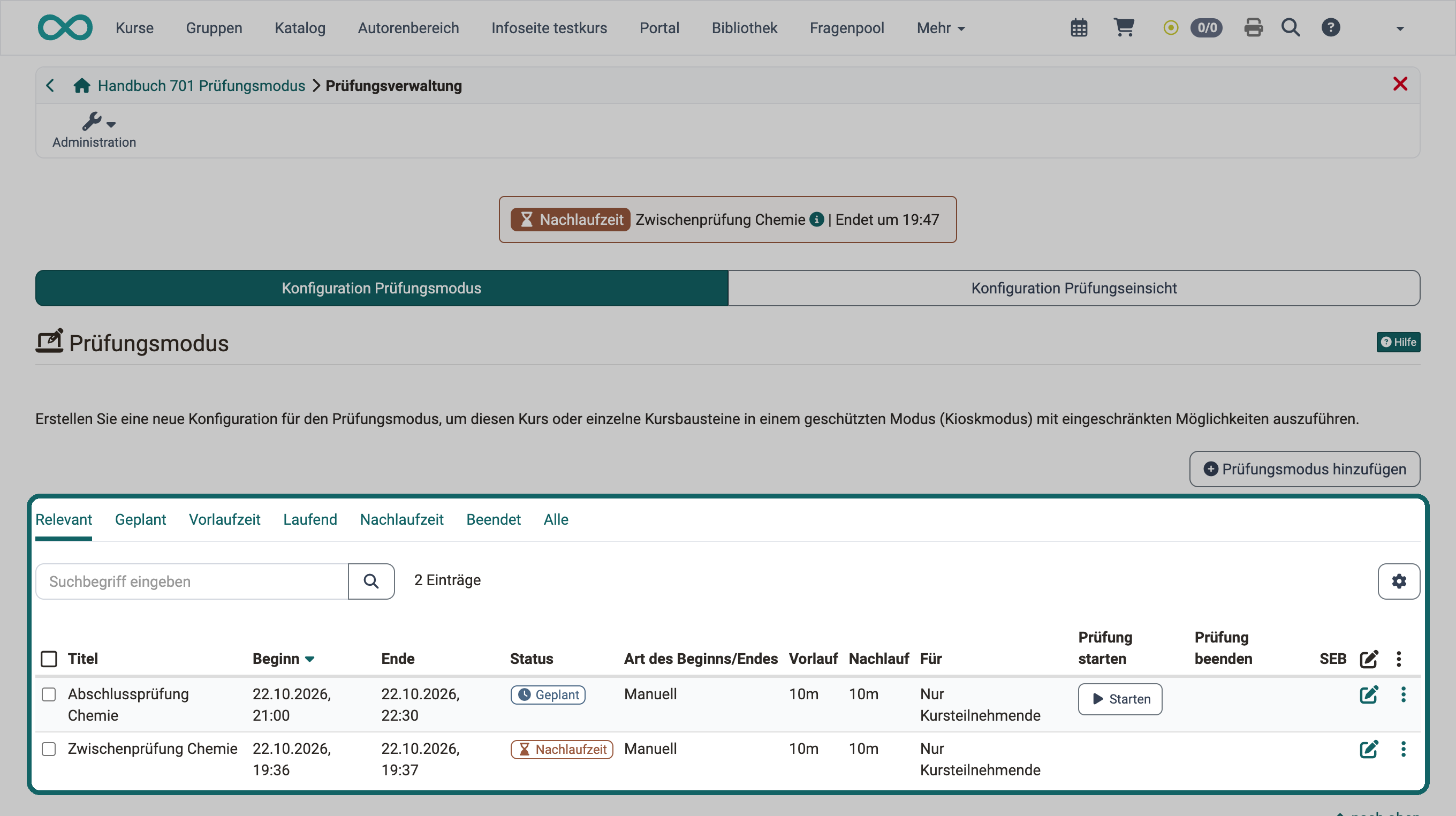The image size is (1456, 816).
Task: Click the search button beside Suchbegriff field
Action: tap(371, 581)
